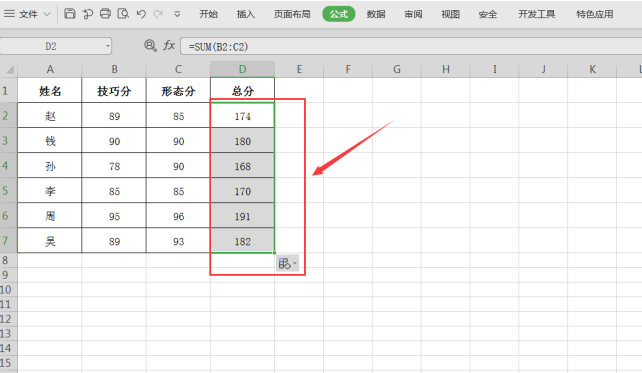The image size is (642, 373).
Task: Open the auto fill options button
Action: 287,263
